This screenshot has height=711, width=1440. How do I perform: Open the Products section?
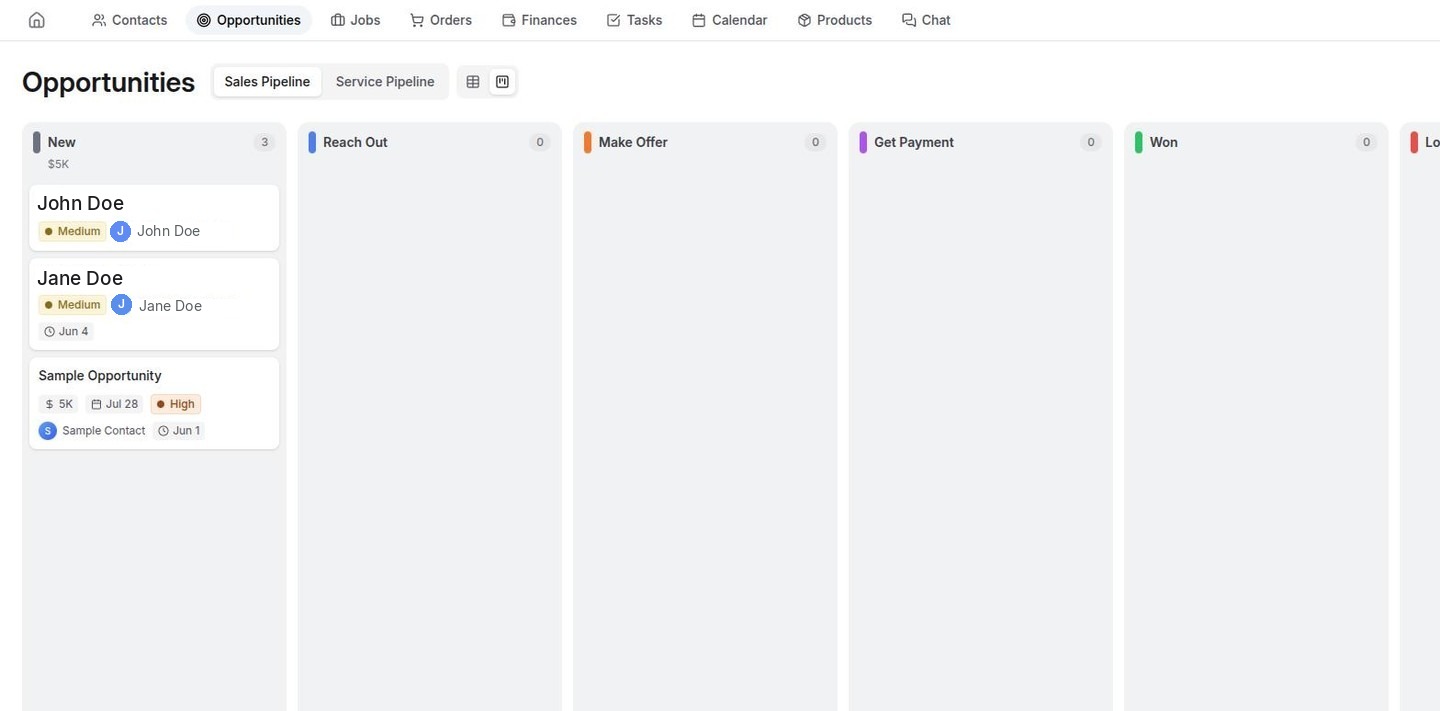834,20
